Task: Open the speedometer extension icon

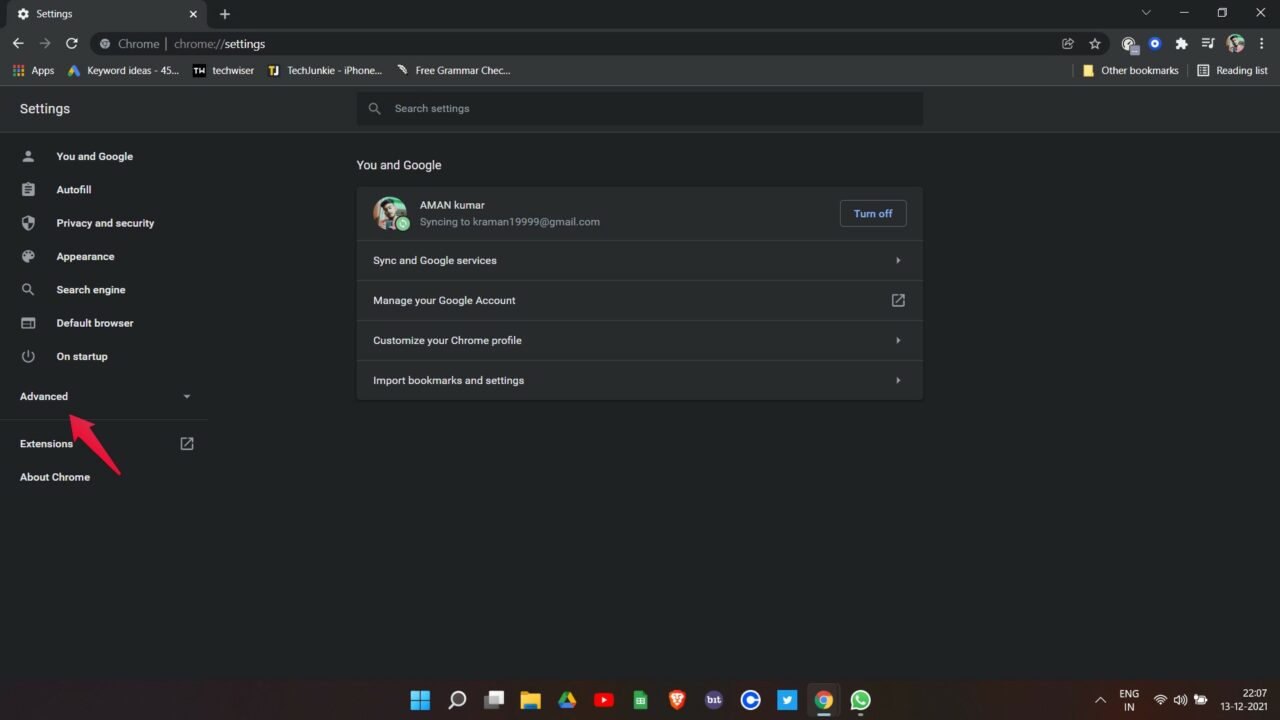Action: 1129,44
